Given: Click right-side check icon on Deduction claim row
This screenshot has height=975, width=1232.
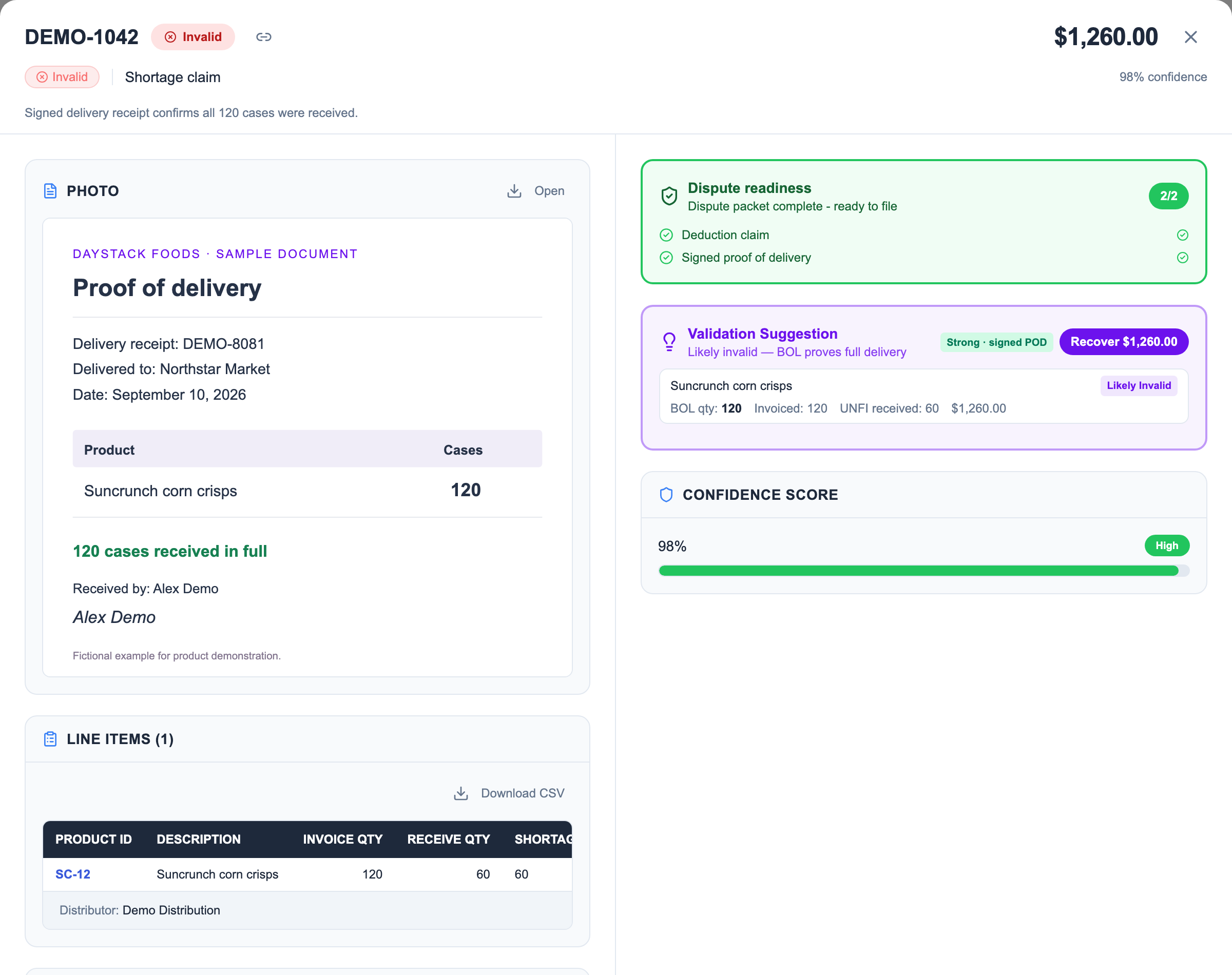Looking at the screenshot, I should 1182,235.
